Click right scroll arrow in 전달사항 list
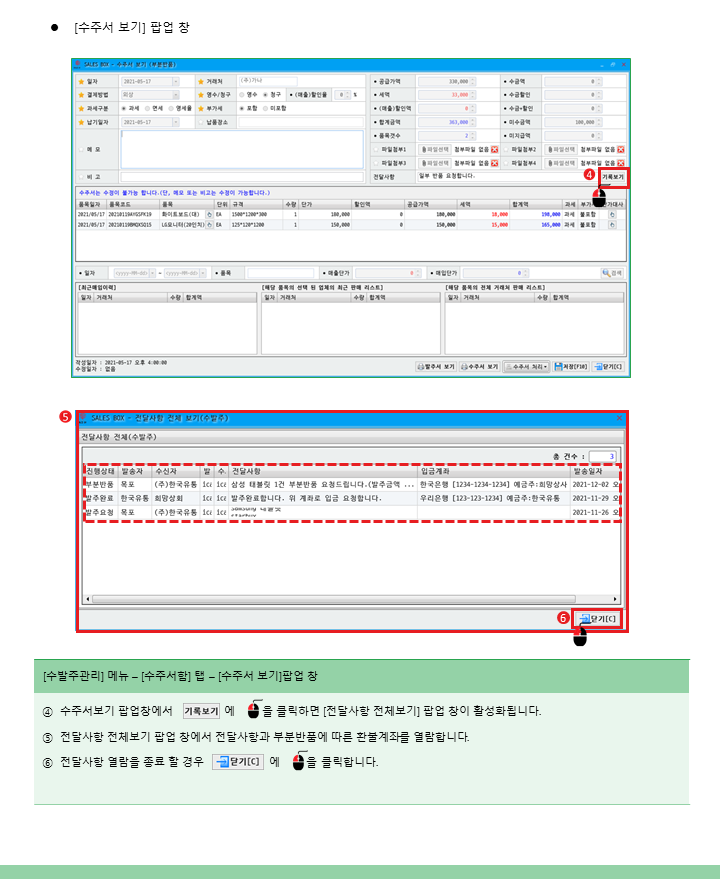This screenshot has height=879, width=720. click(x=615, y=599)
